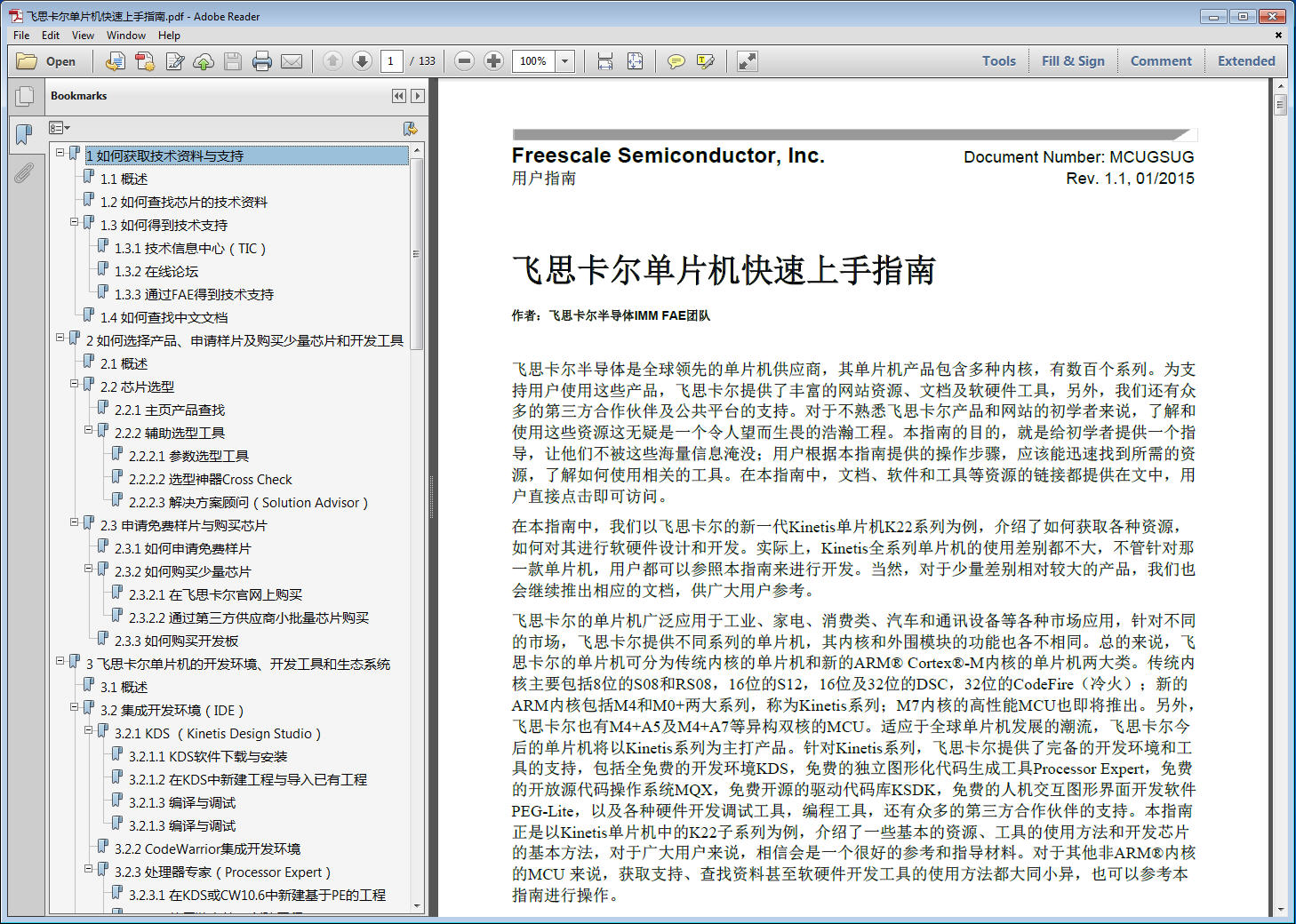Collapse the bookmarks panel with double arrow
The image size is (1296, 924).
click(399, 96)
